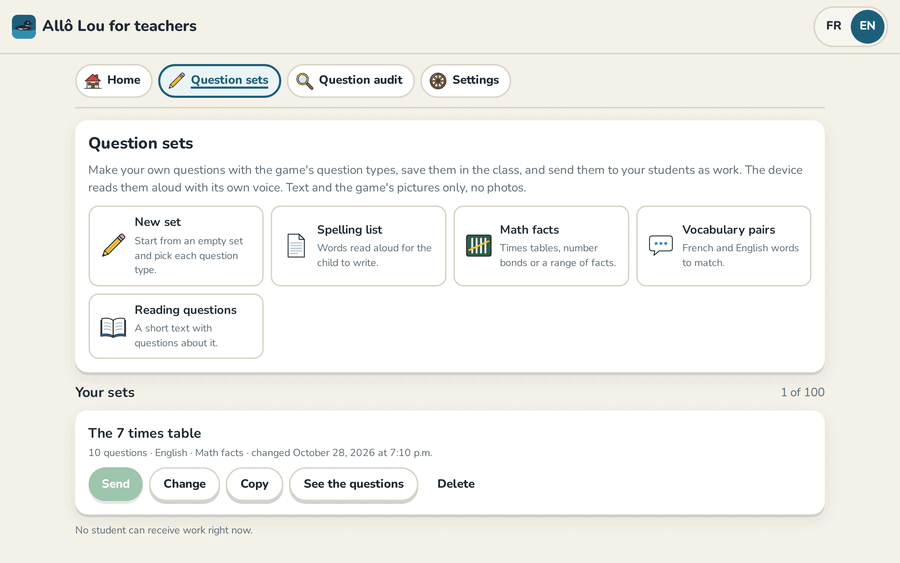Click the house icon in Home tab
The height and width of the screenshot is (563, 900).
tap(92, 81)
